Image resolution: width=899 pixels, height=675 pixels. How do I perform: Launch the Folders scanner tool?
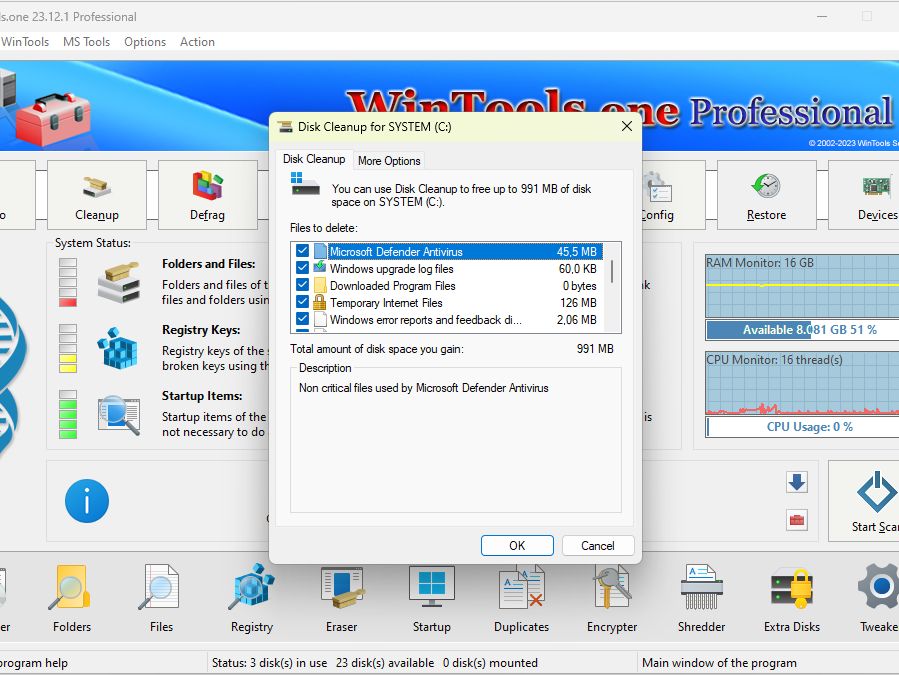72,598
